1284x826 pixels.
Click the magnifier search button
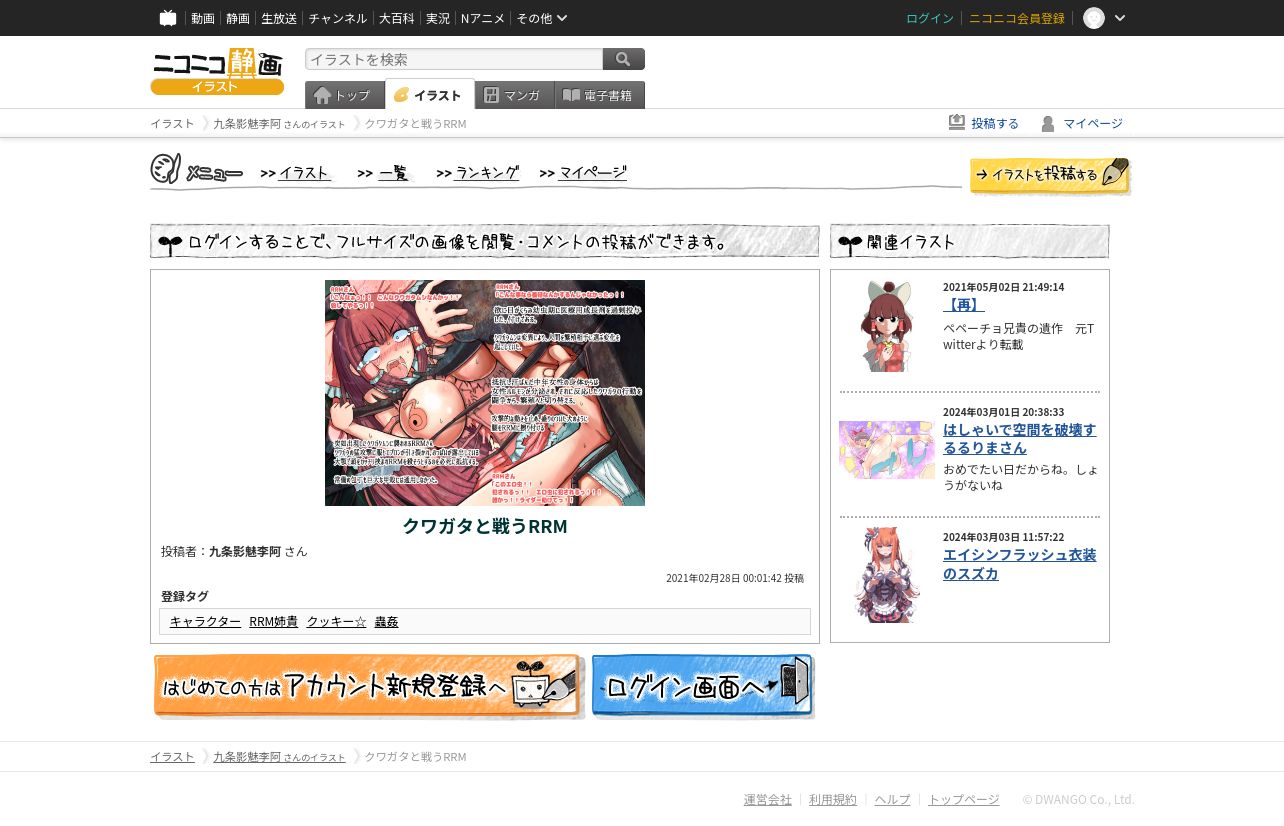pos(624,59)
